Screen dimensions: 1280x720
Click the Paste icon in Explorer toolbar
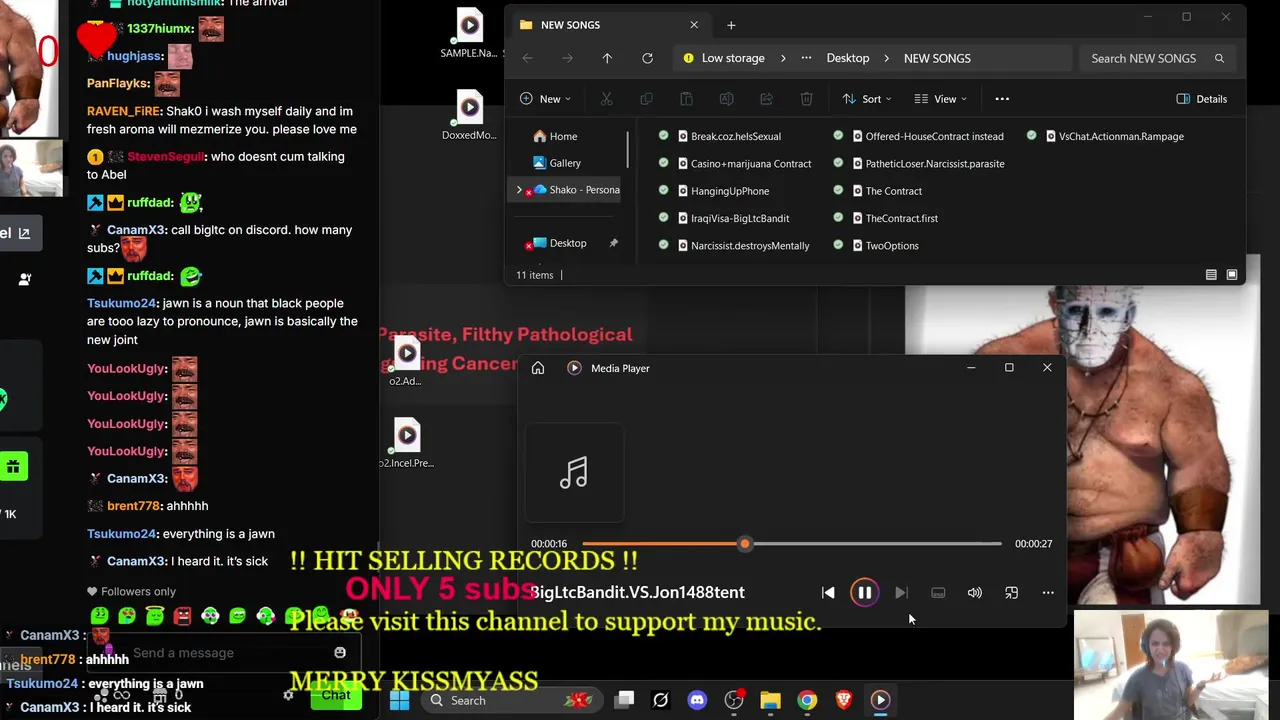click(686, 99)
